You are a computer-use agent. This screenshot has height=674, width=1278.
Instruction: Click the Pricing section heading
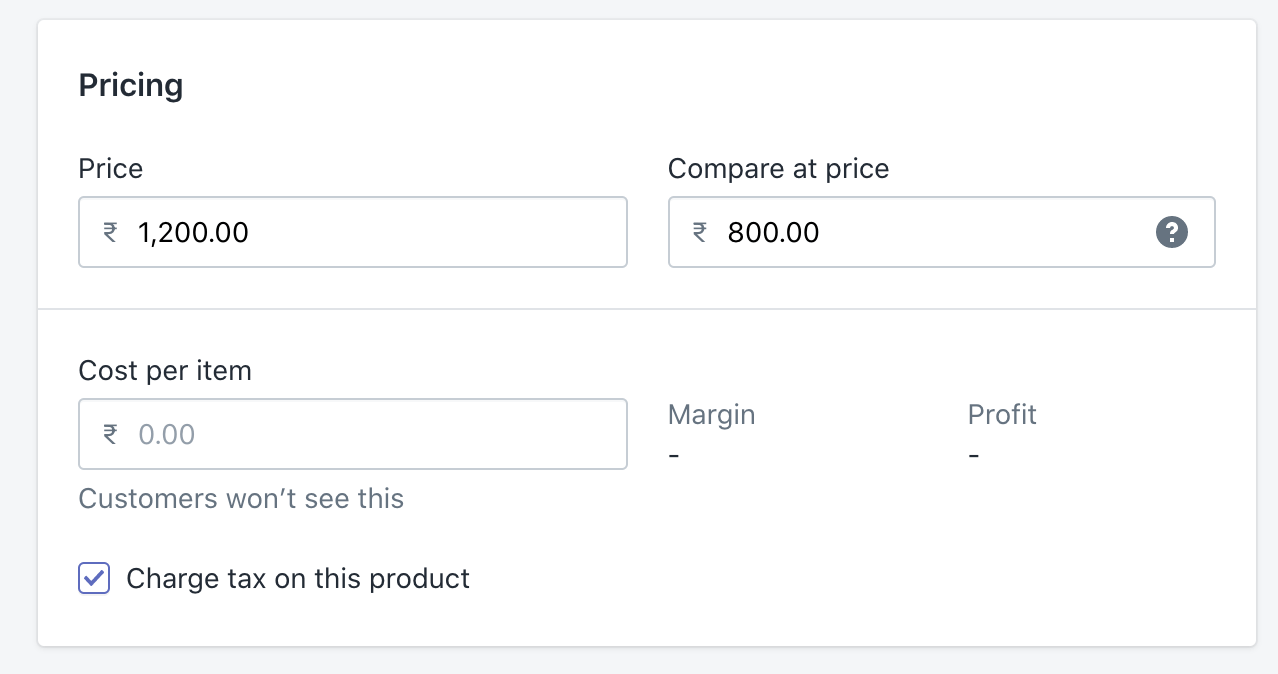tap(131, 86)
